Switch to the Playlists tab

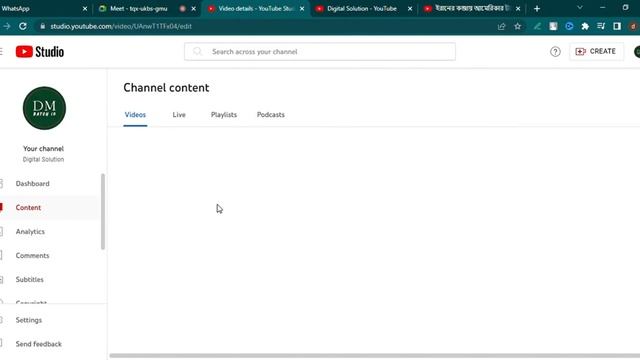pyautogui.click(x=224, y=115)
